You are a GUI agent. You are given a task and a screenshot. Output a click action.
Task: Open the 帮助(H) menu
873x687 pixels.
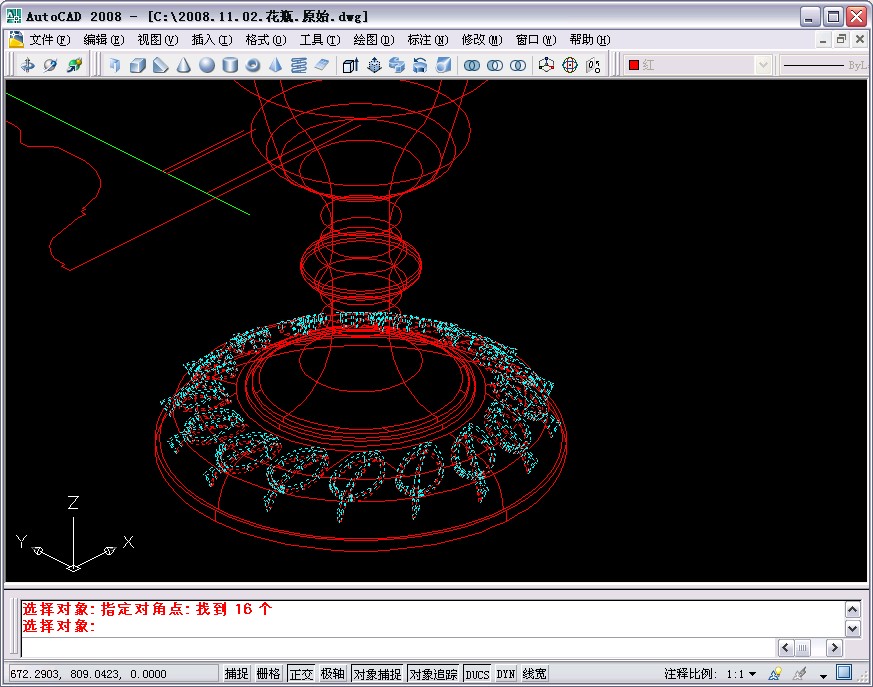590,40
